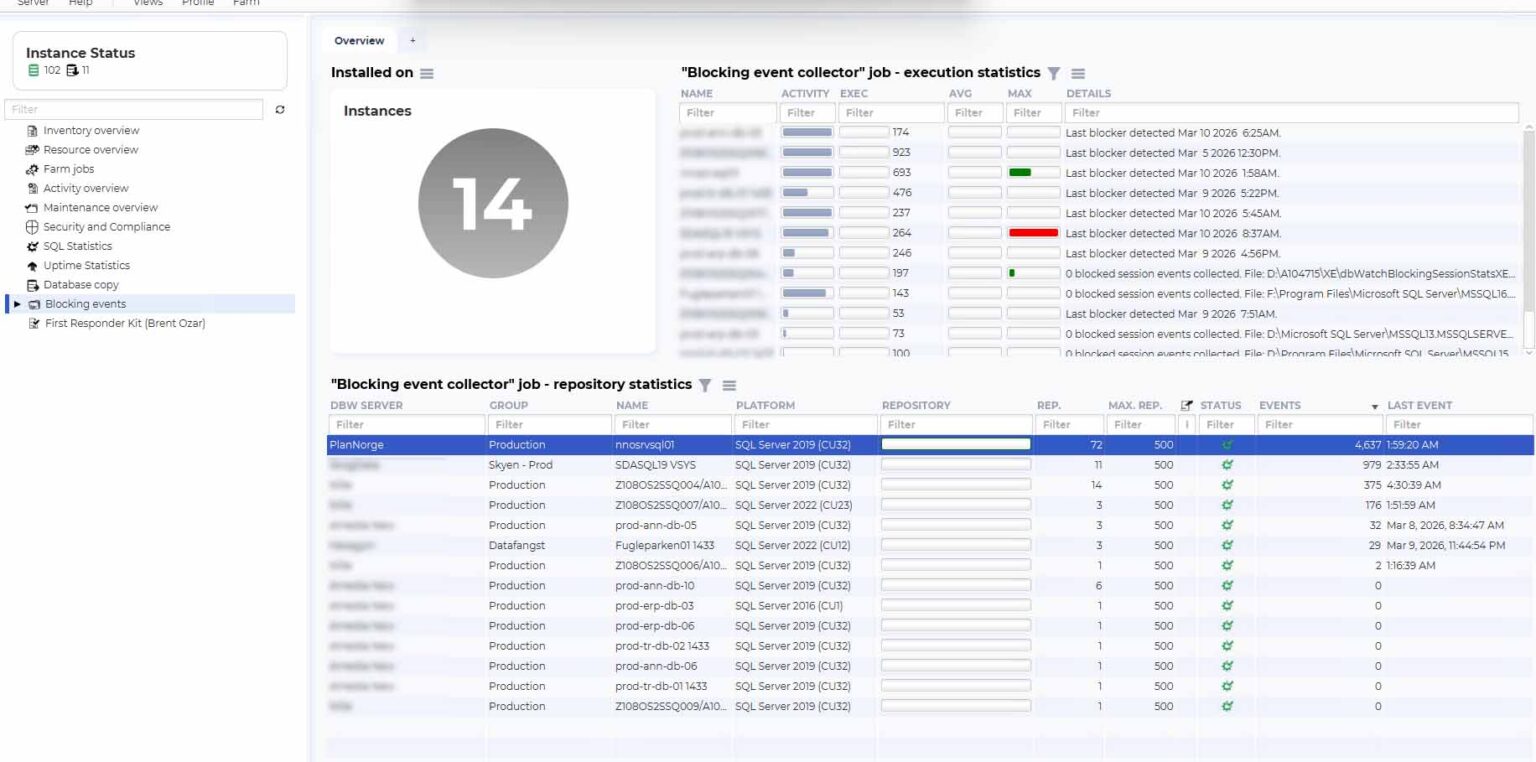Viewport: 1536px width, 762px height.
Task: Click the 14 instances circle
Action: coord(492,204)
